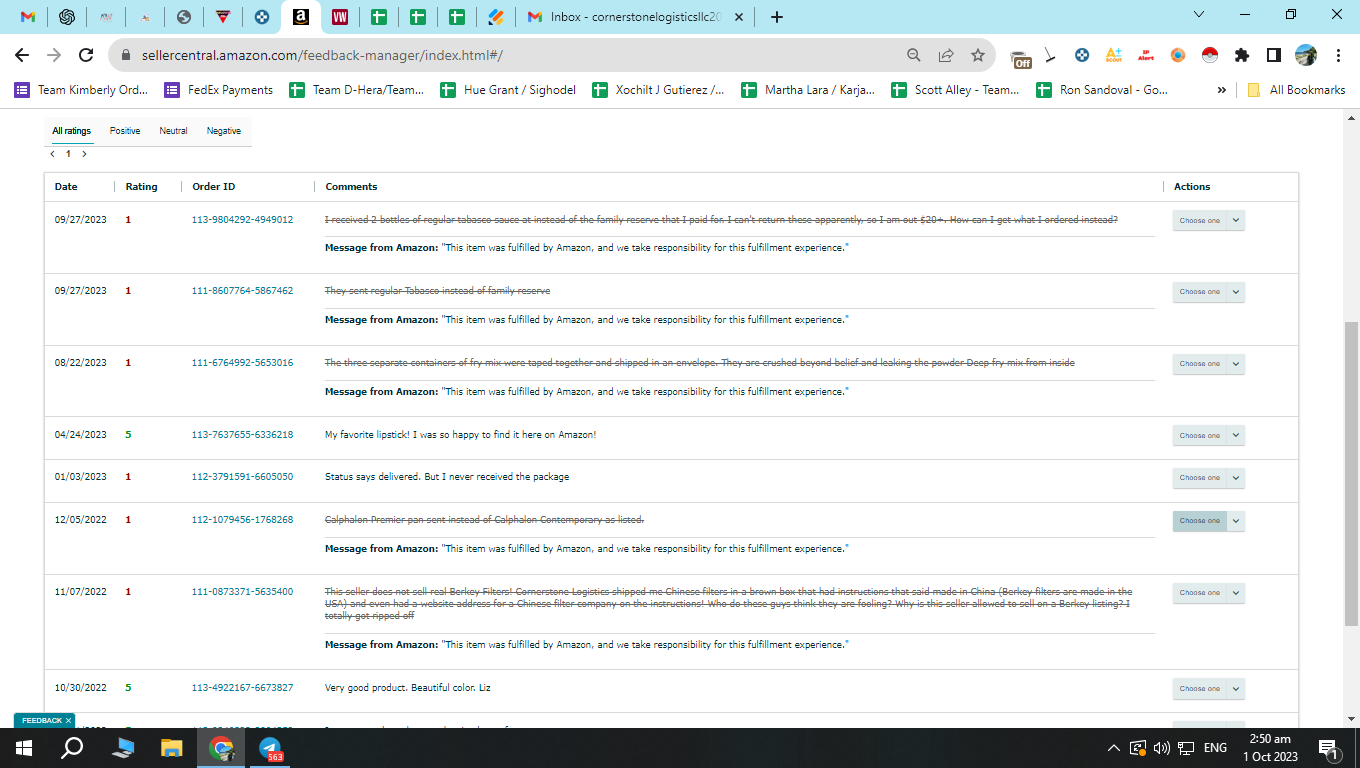
Task: Go to the previous feedback page arrow
Action: [52, 154]
